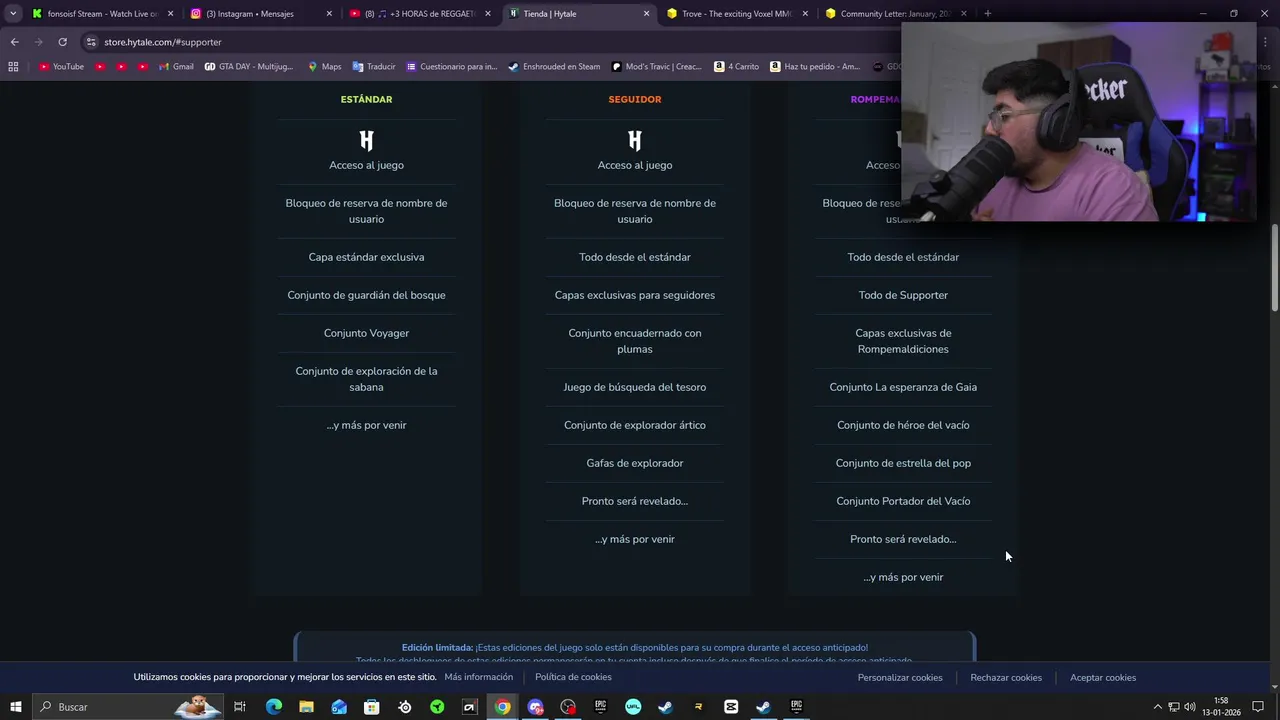
Task: Select 'Conjunto encuadernado con plumas' text
Action: coord(635,341)
